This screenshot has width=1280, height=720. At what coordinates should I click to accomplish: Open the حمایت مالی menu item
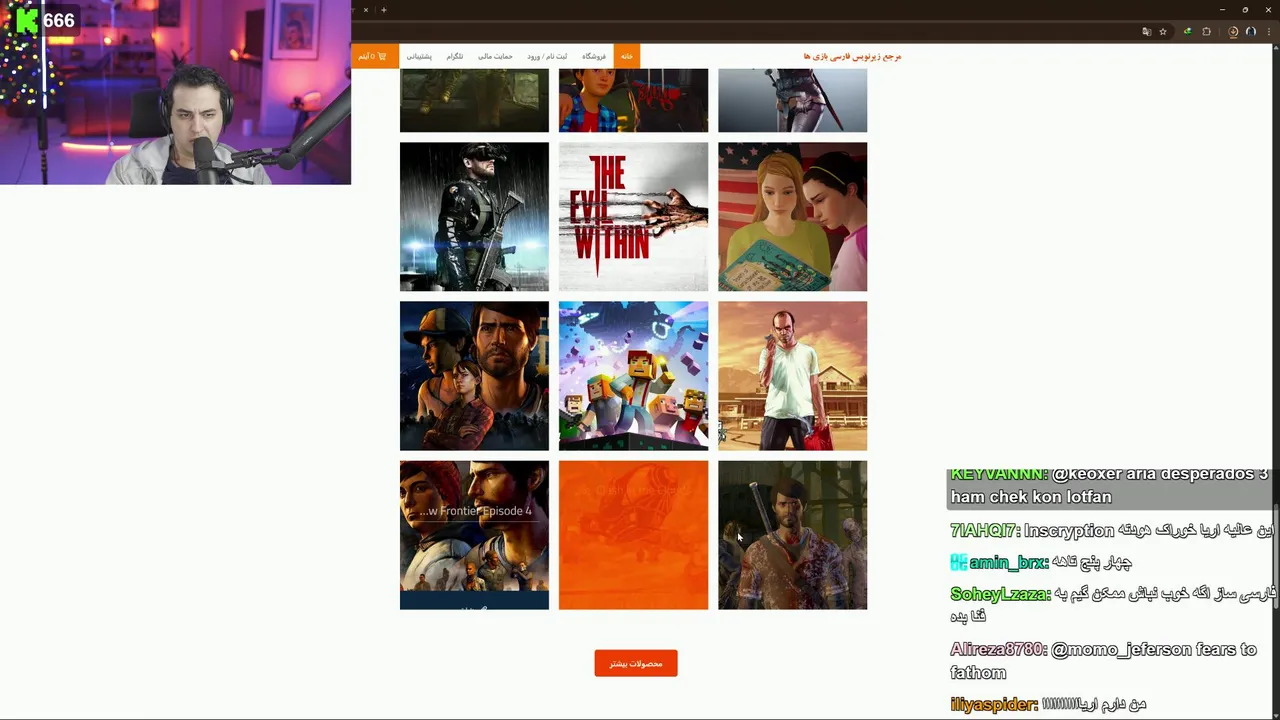click(x=495, y=56)
